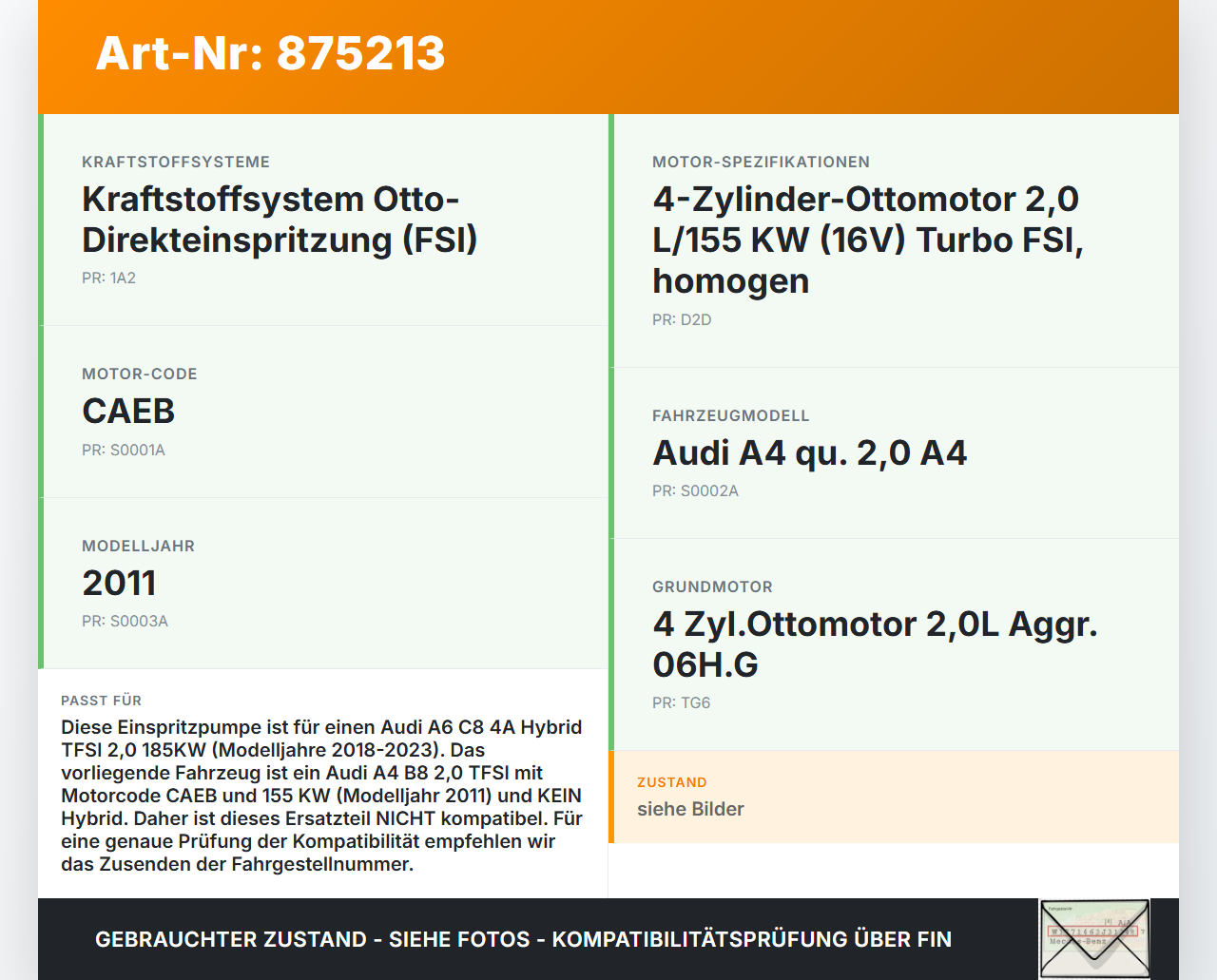This screenshot has height=980, width=1217.
Task: Click PR: TG6 under Grundmotor
Action: (x=681, y=702)
